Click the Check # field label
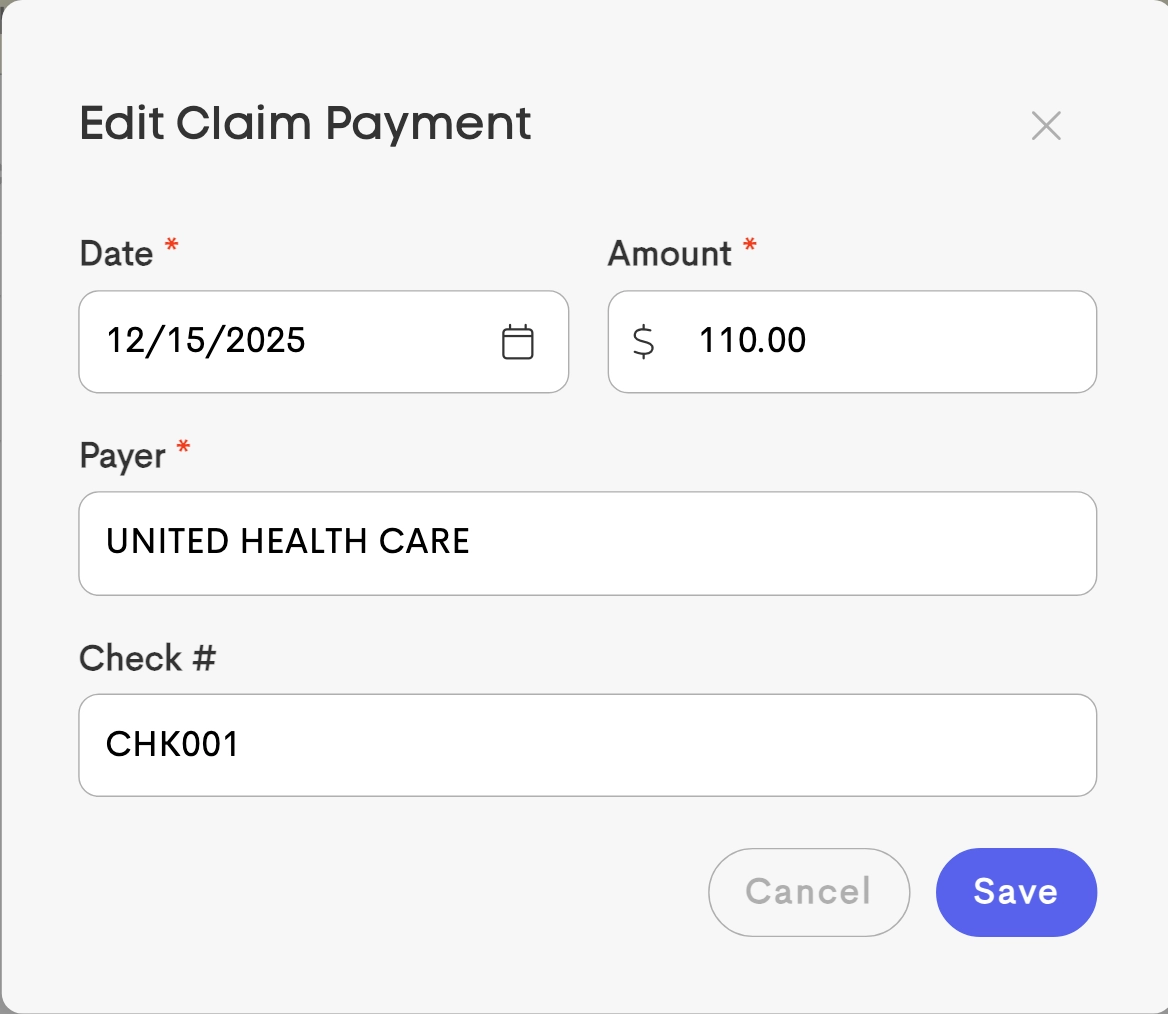Screen dimensions: 1168x1014 click(x=147, y=659)
